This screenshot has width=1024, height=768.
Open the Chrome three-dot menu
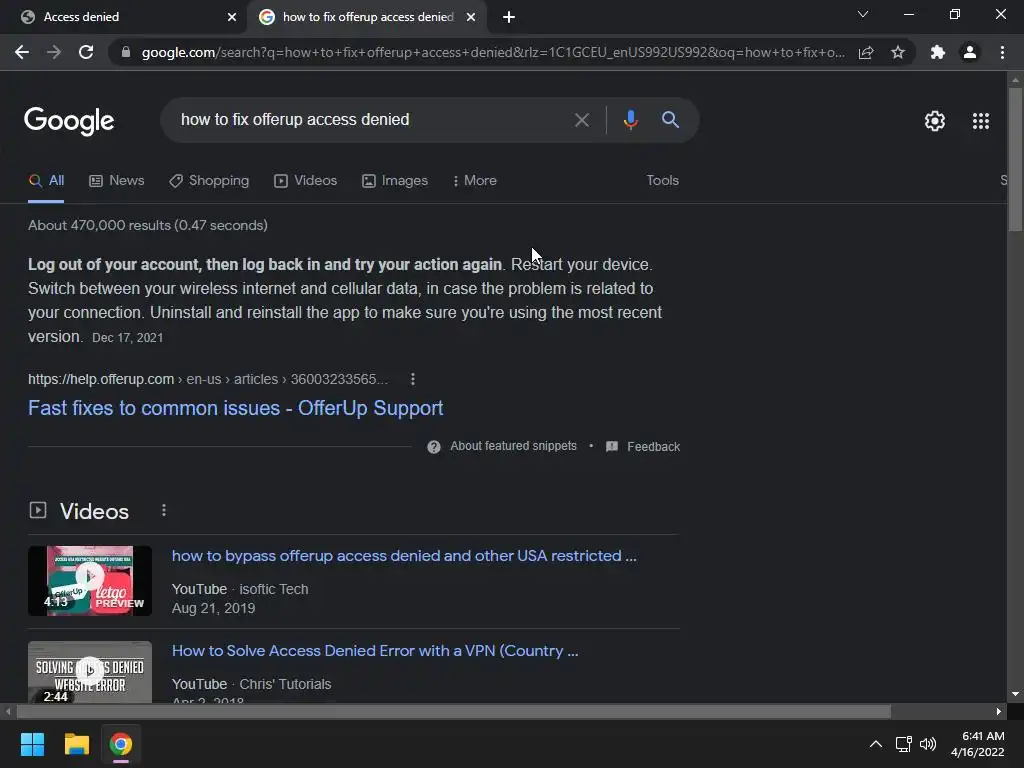click(1002, 52)
